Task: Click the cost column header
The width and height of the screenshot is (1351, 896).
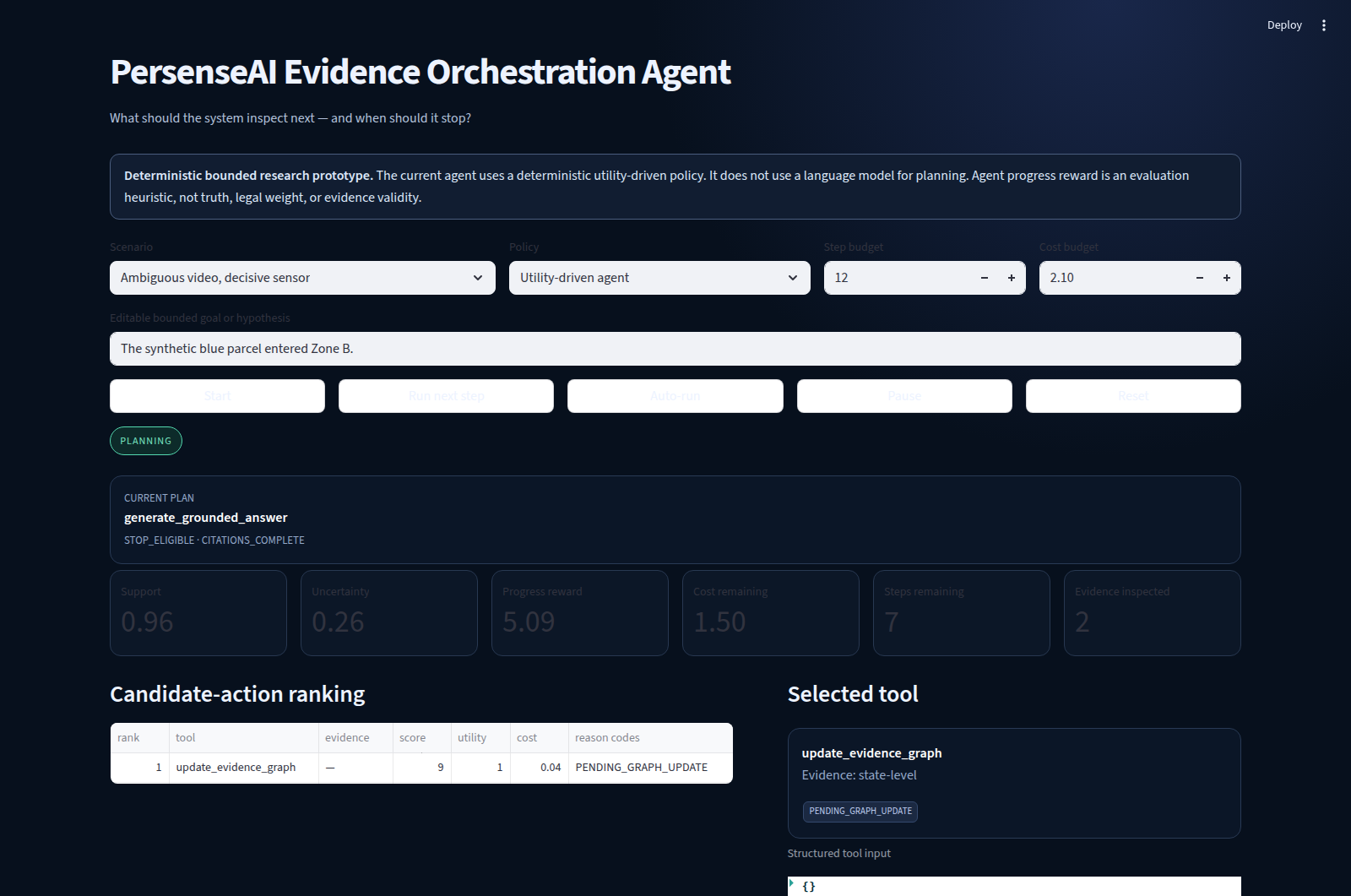Action: coord(540,738)
